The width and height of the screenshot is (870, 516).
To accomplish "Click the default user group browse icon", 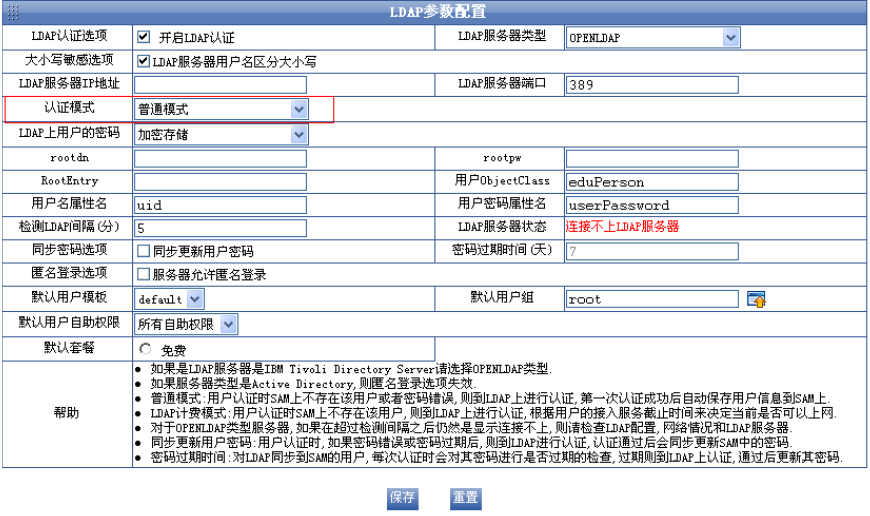I will pyautogui.click(x=756, y=299).
